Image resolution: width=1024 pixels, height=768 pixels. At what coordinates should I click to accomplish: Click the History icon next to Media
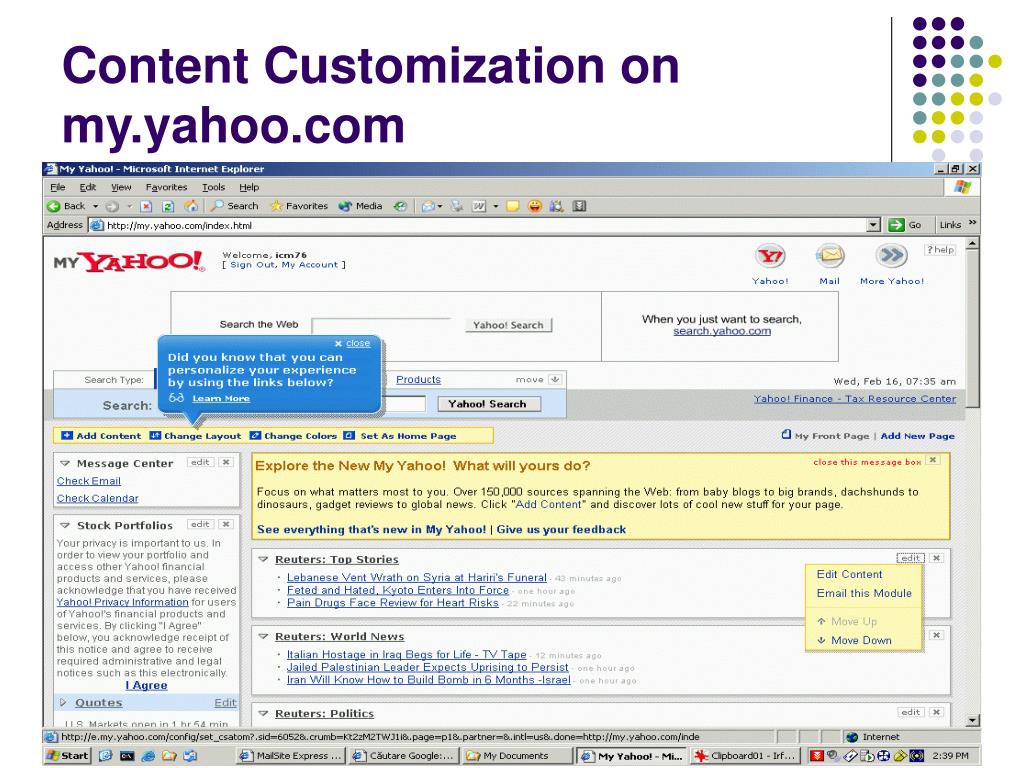(x=400, y=206)
